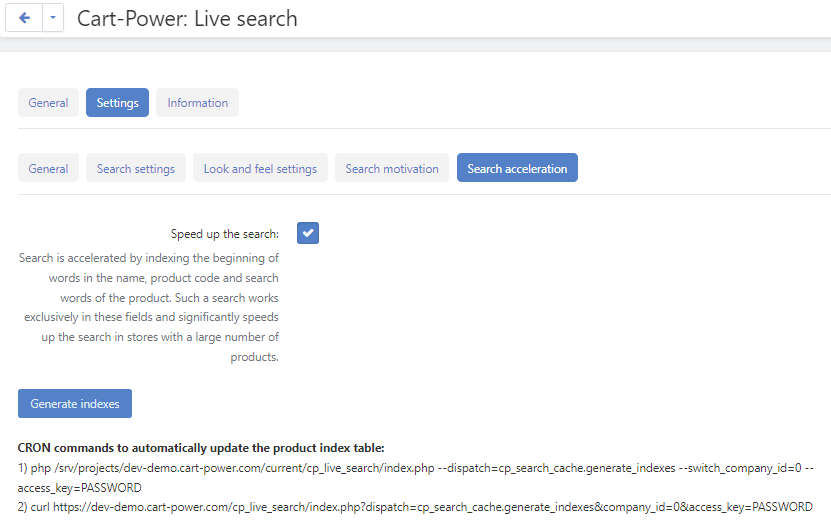The height and width of the screenshot is (521, 831).
Task: Click the CRON commands heading text
Action: 201,448
